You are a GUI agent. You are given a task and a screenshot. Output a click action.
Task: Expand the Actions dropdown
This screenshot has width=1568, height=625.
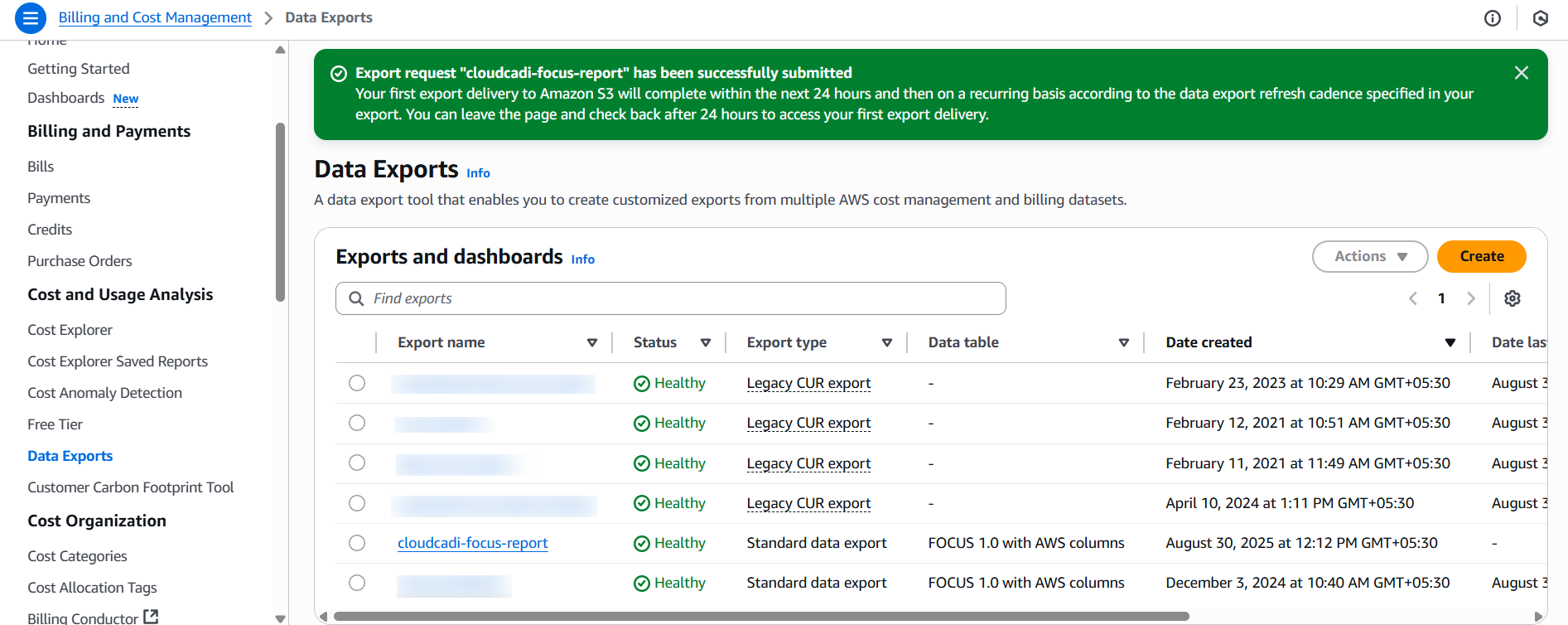coord(1369,257)
